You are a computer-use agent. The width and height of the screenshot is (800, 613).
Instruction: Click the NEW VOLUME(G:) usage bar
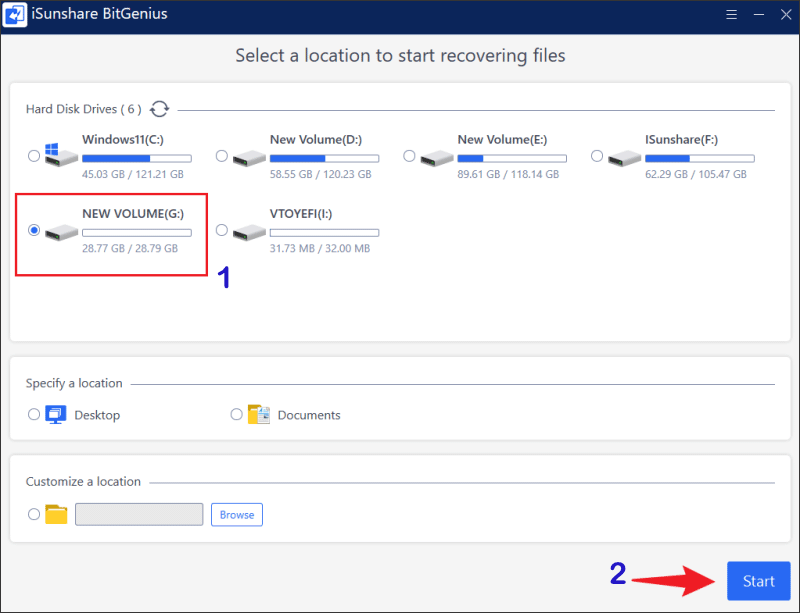136,232
